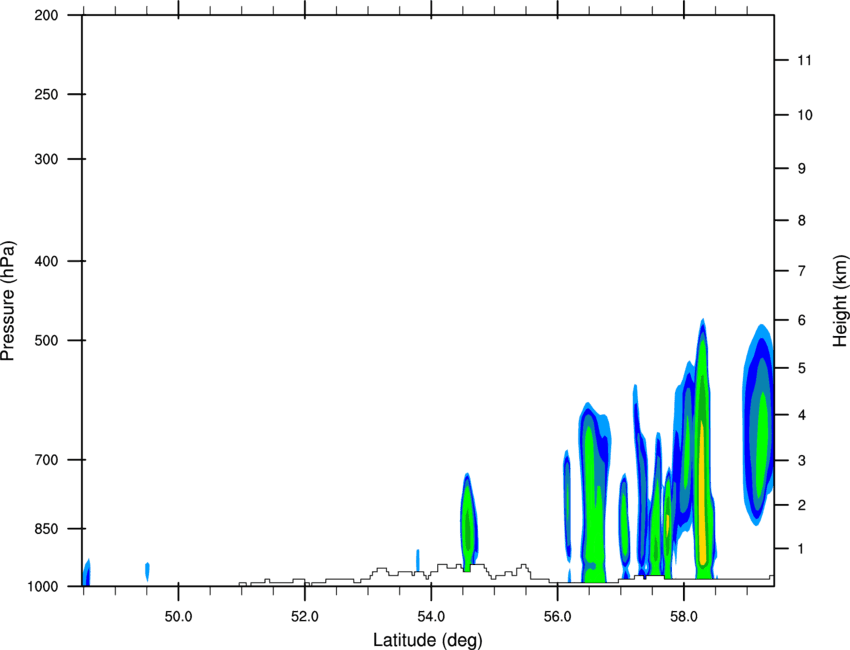Click the 850 pressure tick label
Image resolution: width=850 pixels, height=650 pixels.
point(46,528)
